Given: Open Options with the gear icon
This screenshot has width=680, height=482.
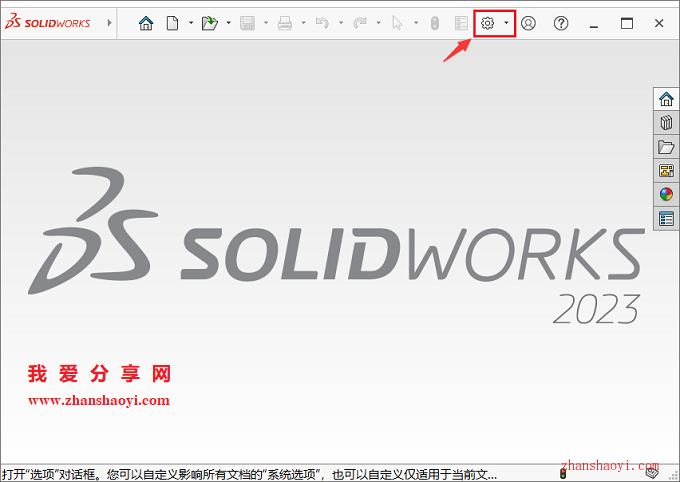Looking at the screenshot, I should click(487, 23).
